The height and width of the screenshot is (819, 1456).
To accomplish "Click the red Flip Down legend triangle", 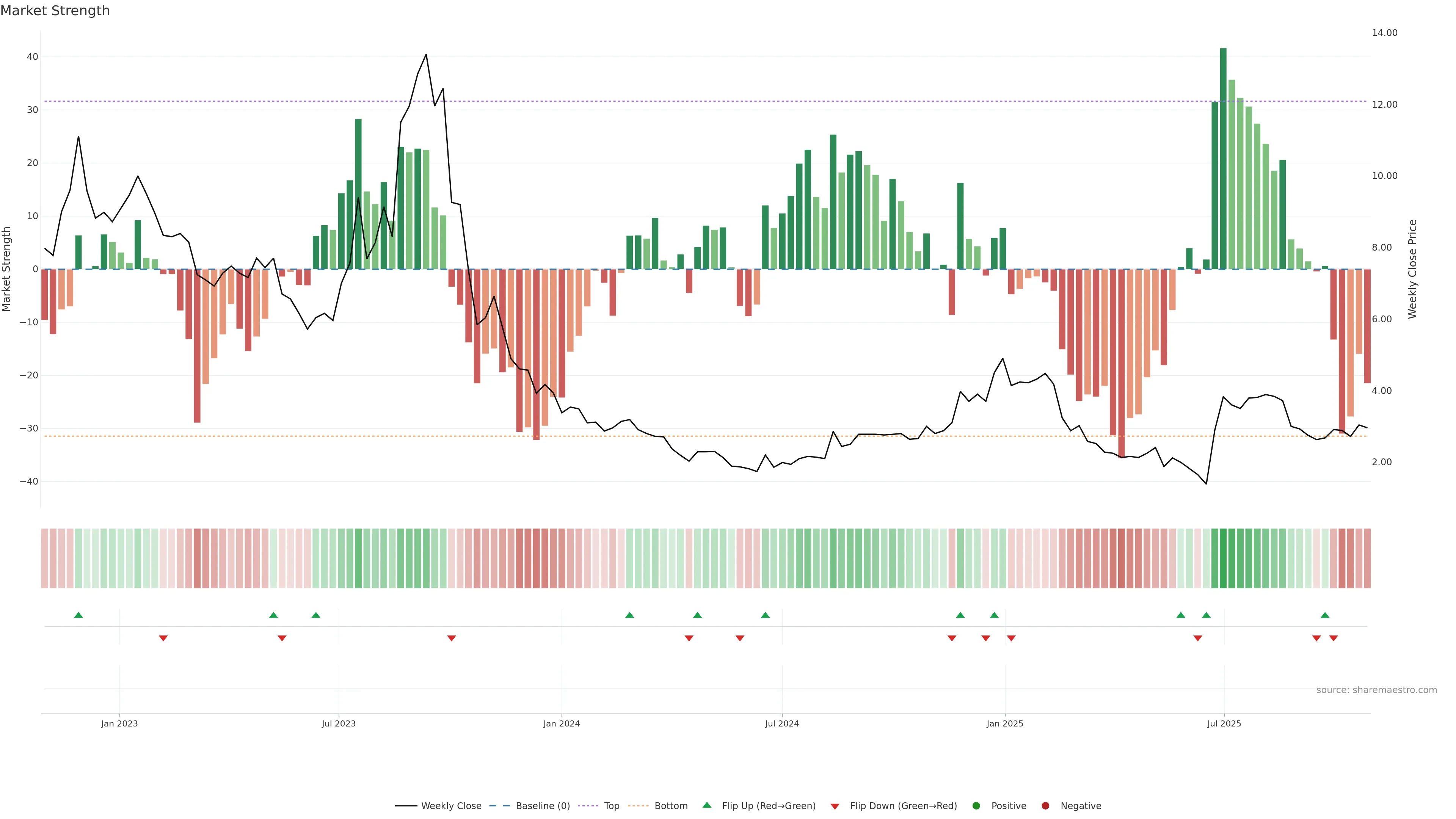I will tap(835, 806).
